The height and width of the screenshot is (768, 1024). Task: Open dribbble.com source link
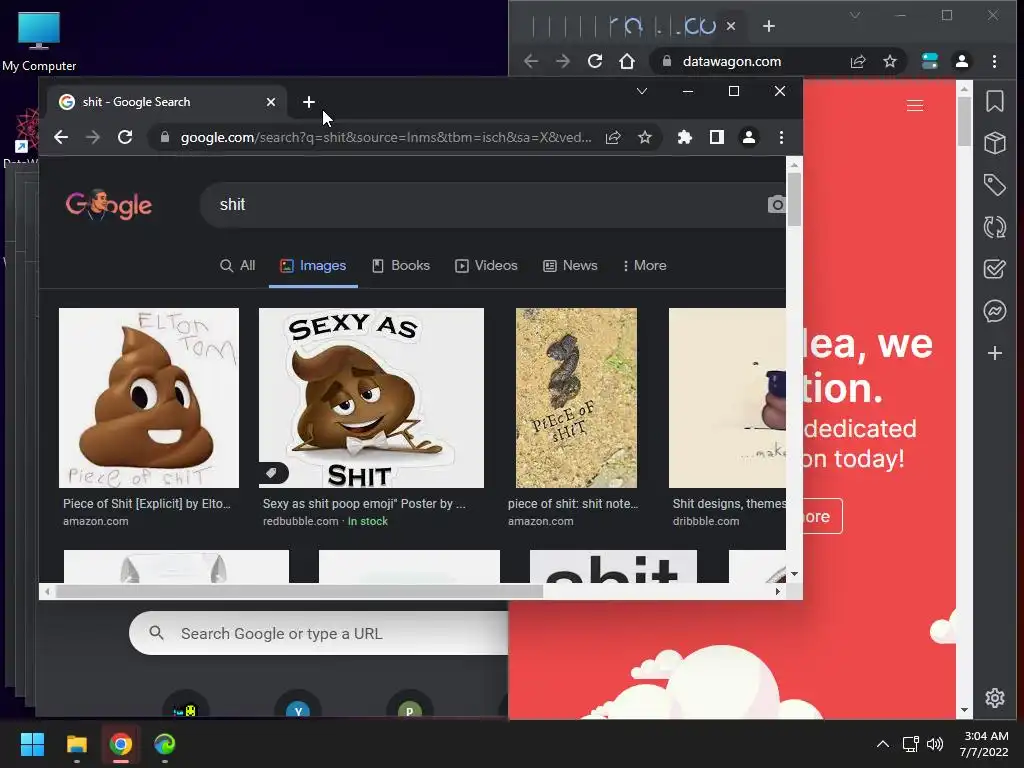tap(706, 521)
